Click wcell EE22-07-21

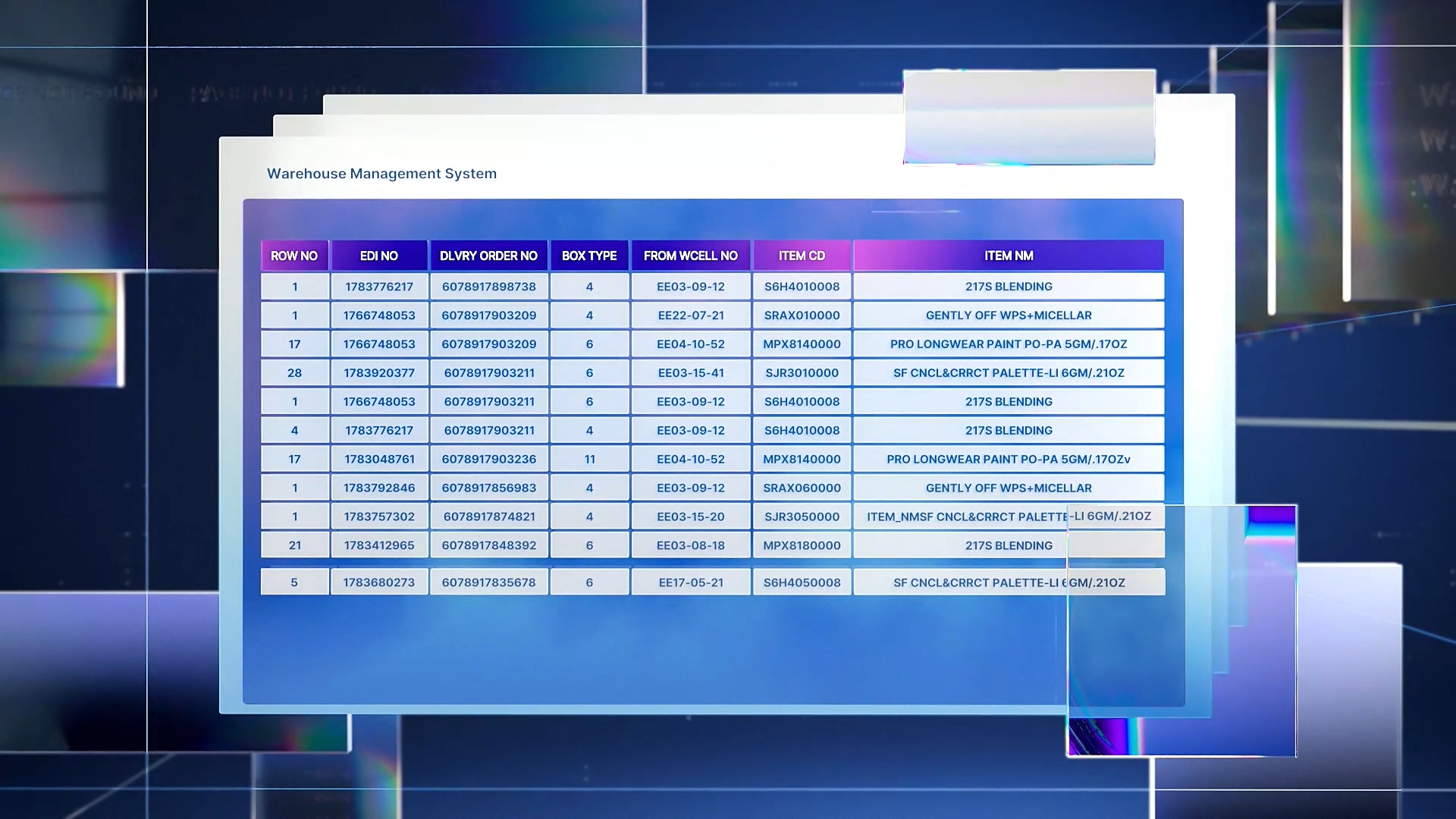[x=691, y=315]
